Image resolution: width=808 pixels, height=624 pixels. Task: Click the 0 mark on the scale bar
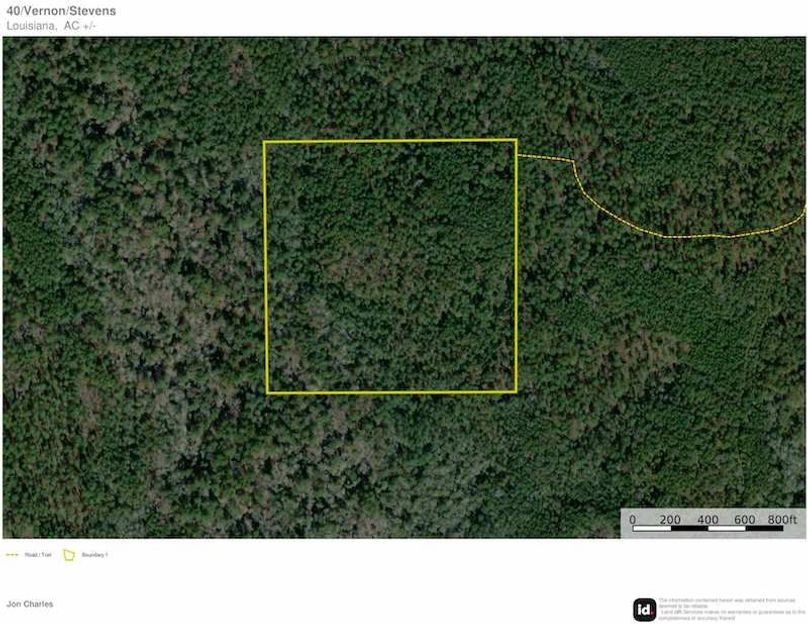633,519
